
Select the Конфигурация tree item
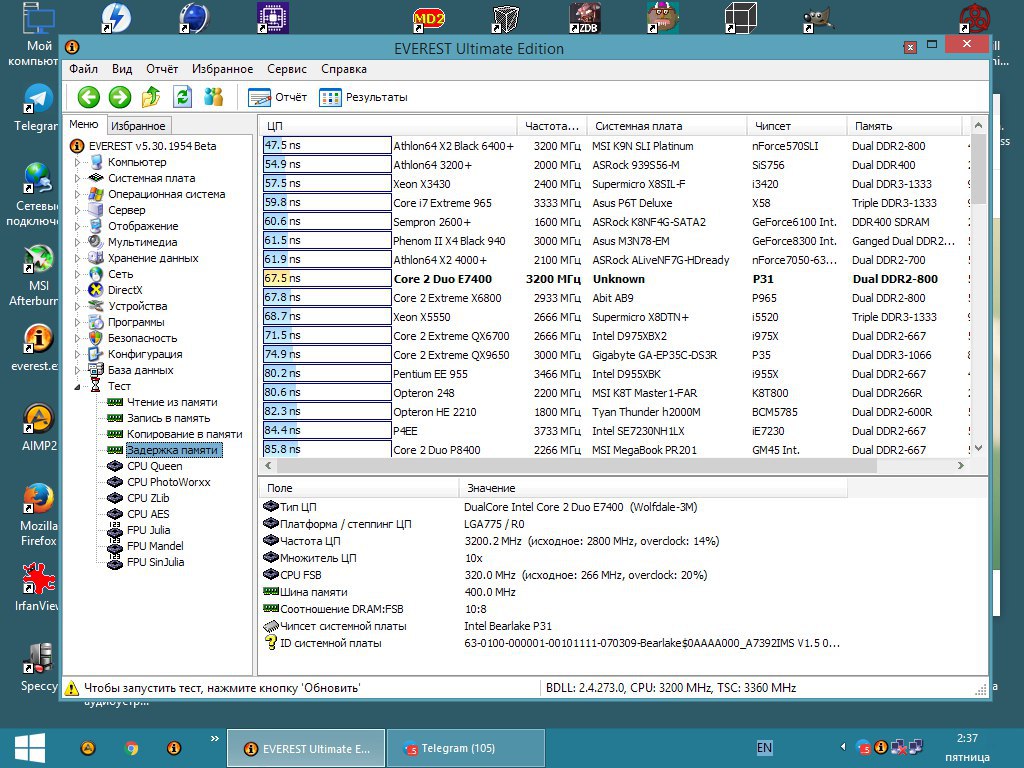(145, 354)
